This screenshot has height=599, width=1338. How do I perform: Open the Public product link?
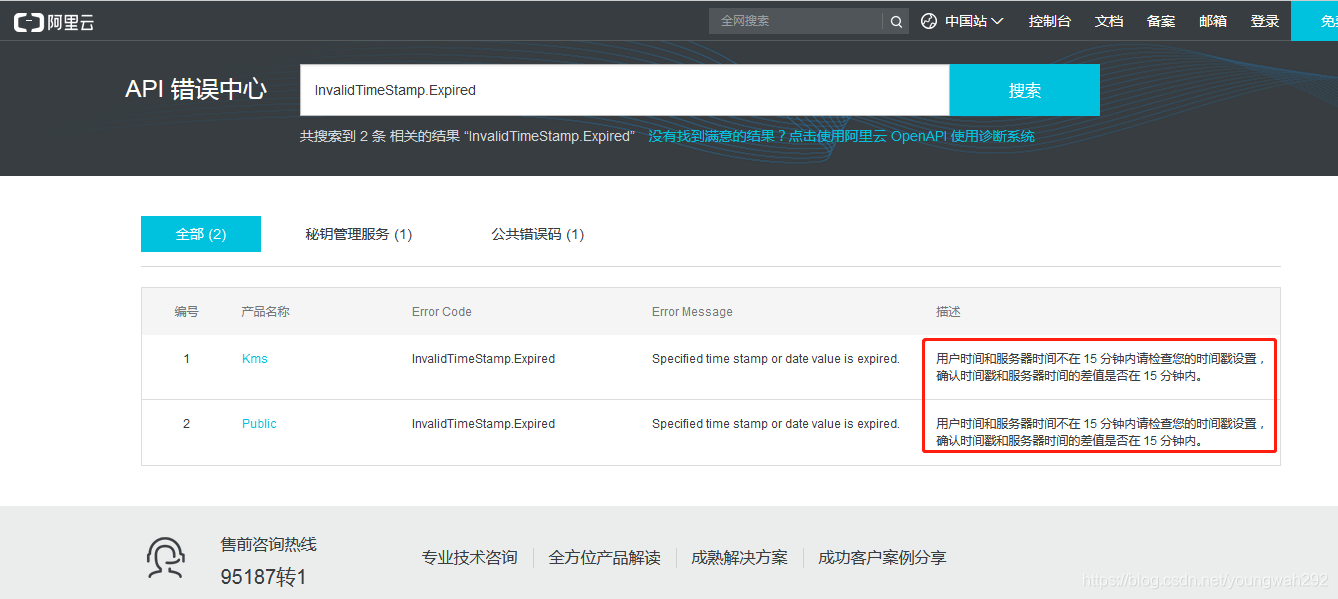click(258, 423)
